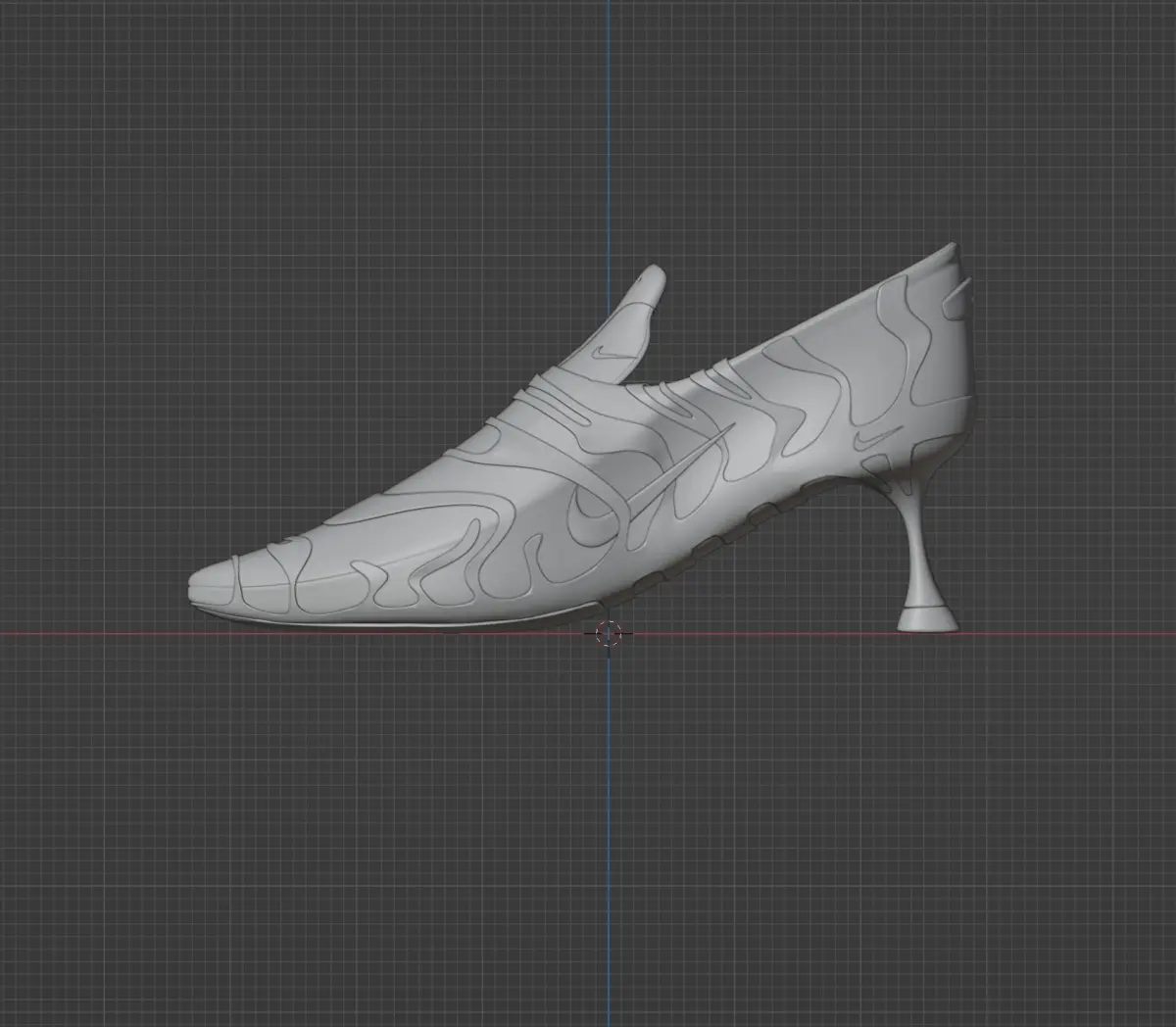The width and height of the screenshot is (1176, 1027).
Task: Click the pointed toe cap of the shoe
Action: coord(212,582)
